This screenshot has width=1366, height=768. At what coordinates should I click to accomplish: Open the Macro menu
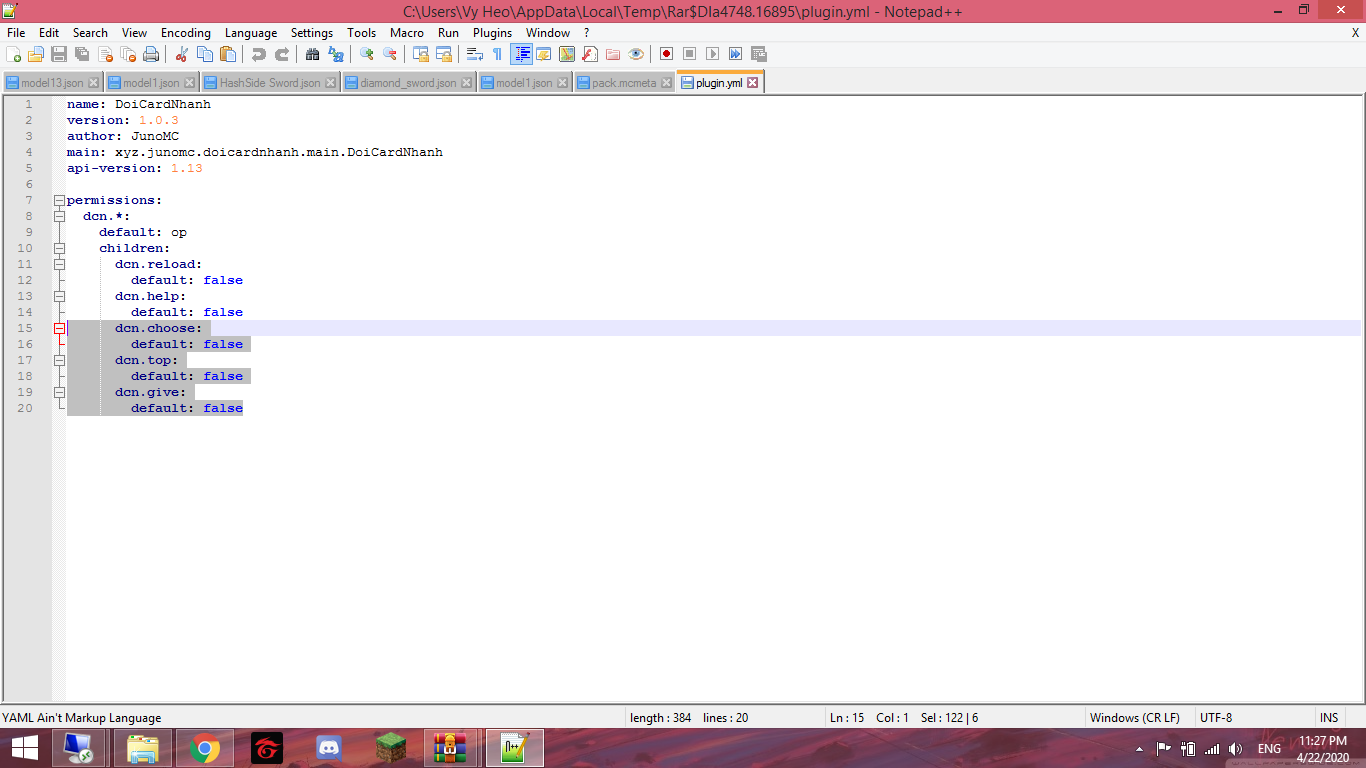tap(407, 33)
